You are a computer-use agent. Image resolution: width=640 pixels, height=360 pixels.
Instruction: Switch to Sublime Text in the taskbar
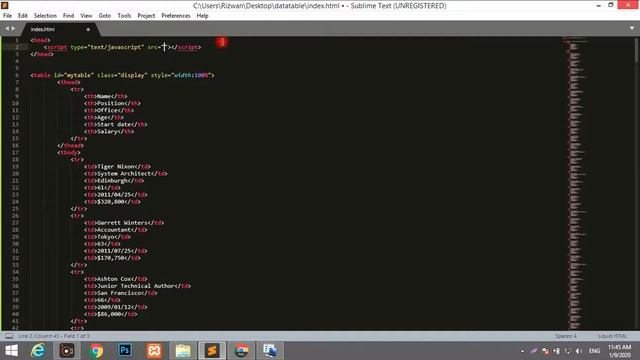(x=212, y=351)
